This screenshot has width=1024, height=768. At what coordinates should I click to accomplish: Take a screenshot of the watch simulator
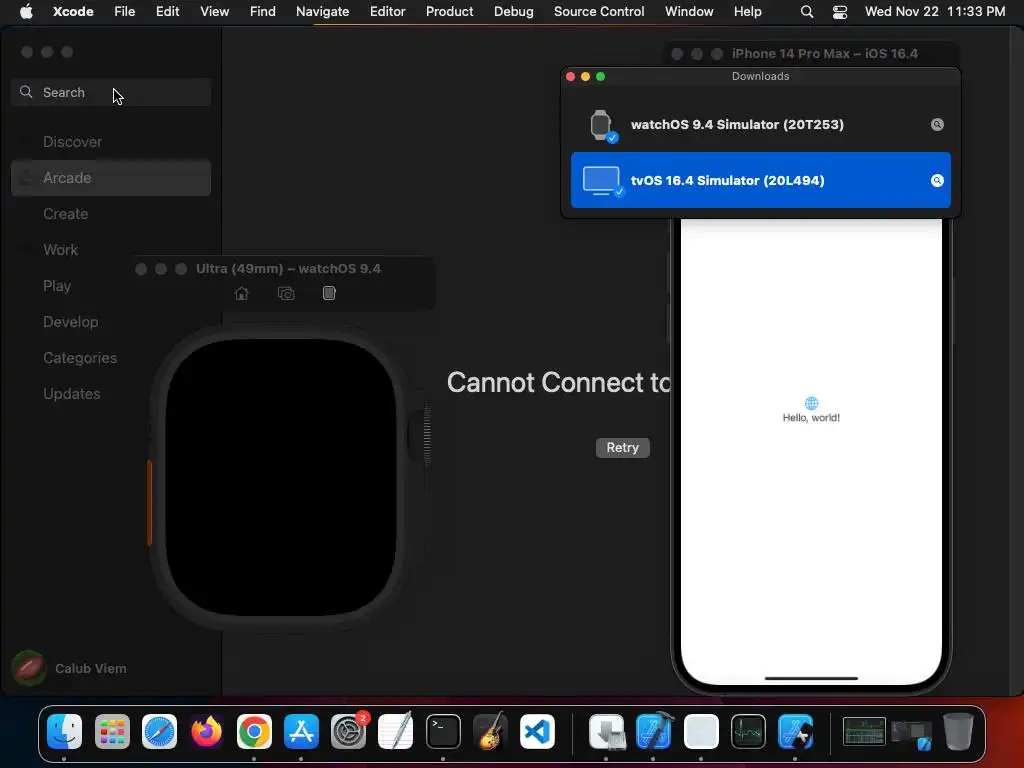point(286,293)
